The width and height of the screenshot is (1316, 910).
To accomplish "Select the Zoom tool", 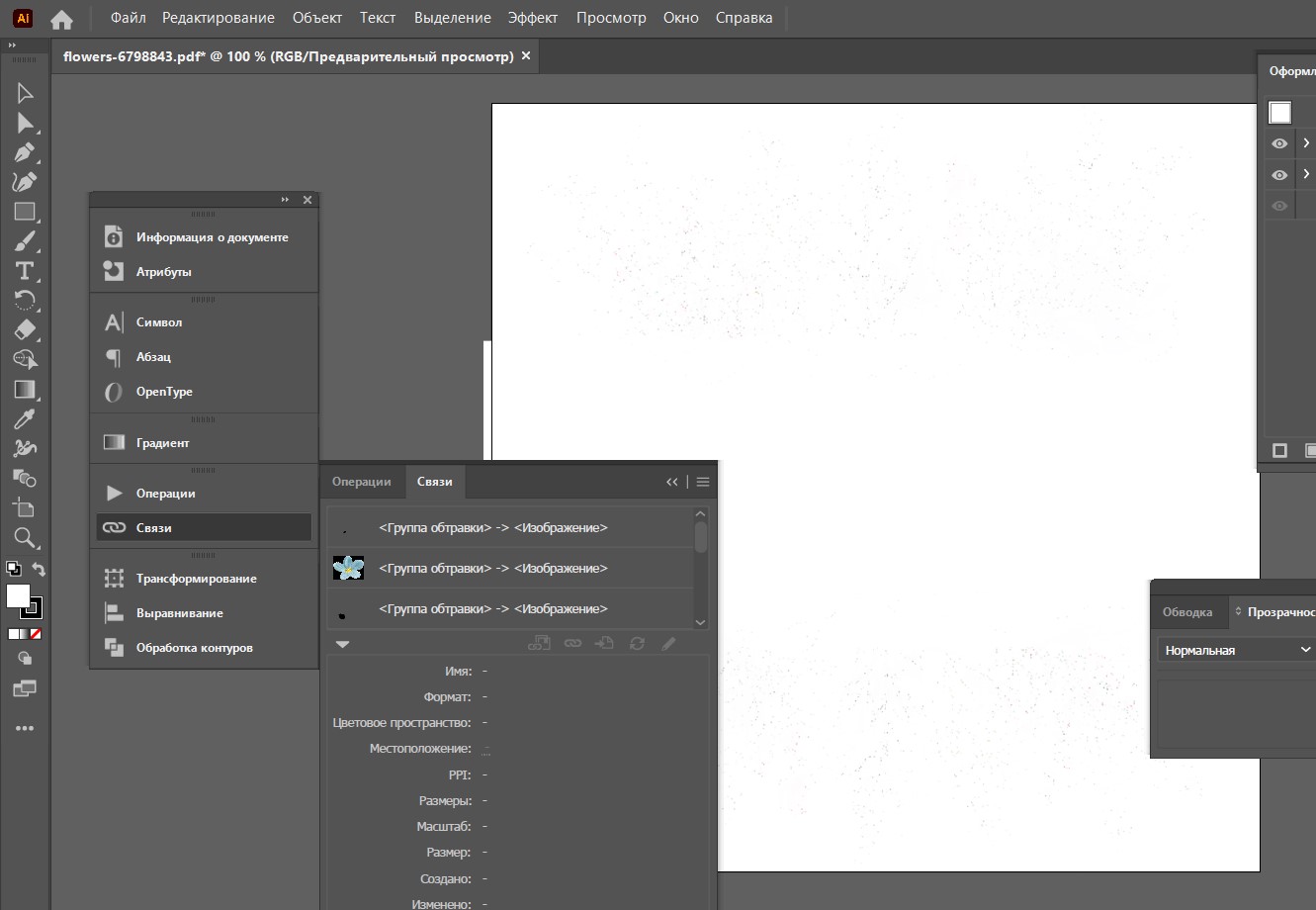I will [x=25, y=538].
